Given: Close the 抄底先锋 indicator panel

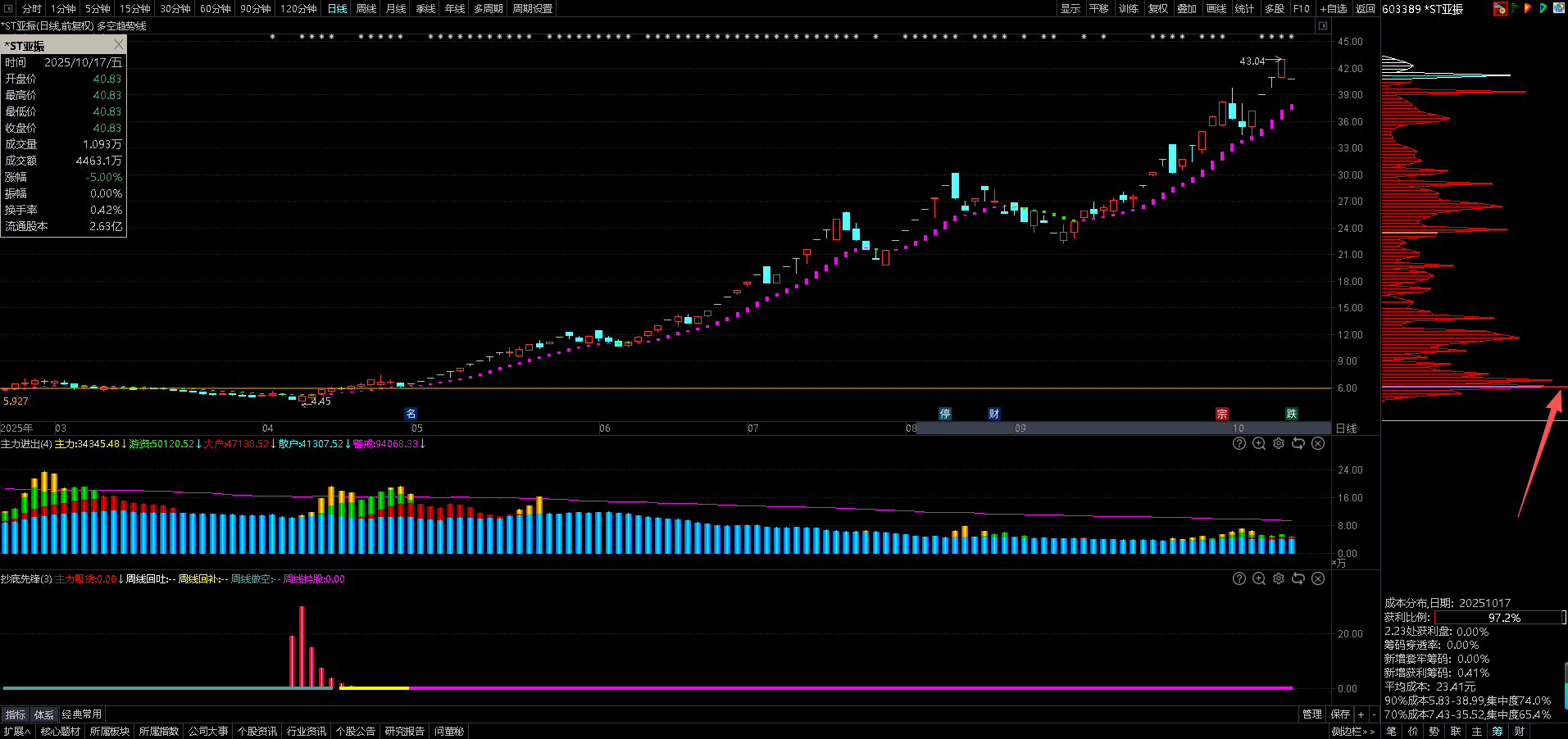Looking at the screenshot, I should pos(1318,578).
